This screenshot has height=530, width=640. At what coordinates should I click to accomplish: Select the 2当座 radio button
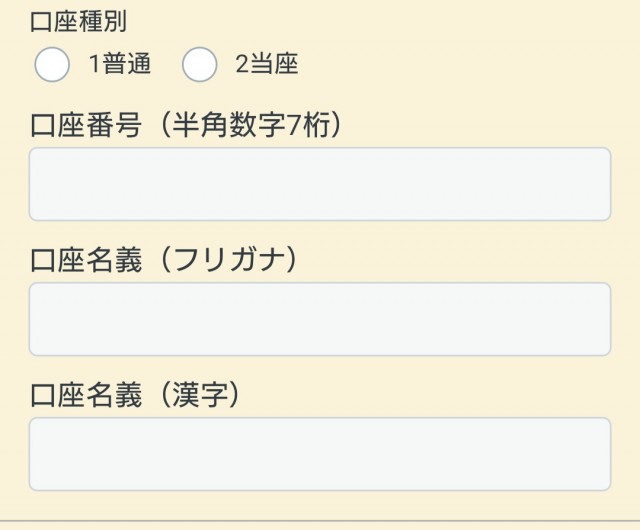tap(199, 65)
